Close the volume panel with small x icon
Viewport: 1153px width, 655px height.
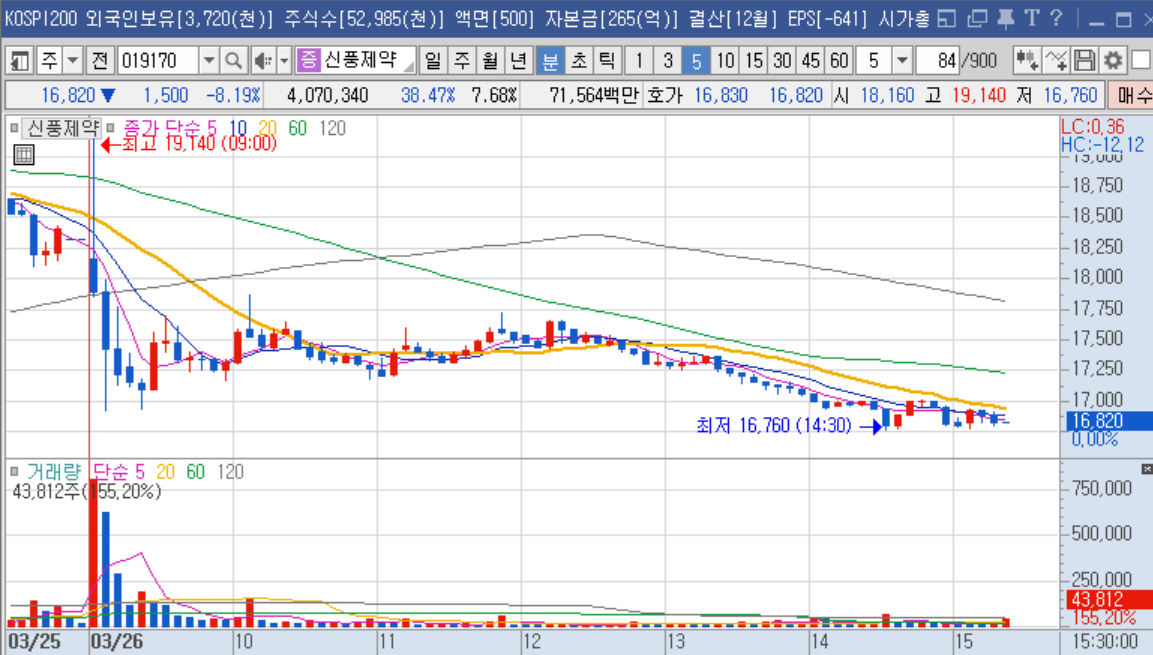tap(1146, 469)
